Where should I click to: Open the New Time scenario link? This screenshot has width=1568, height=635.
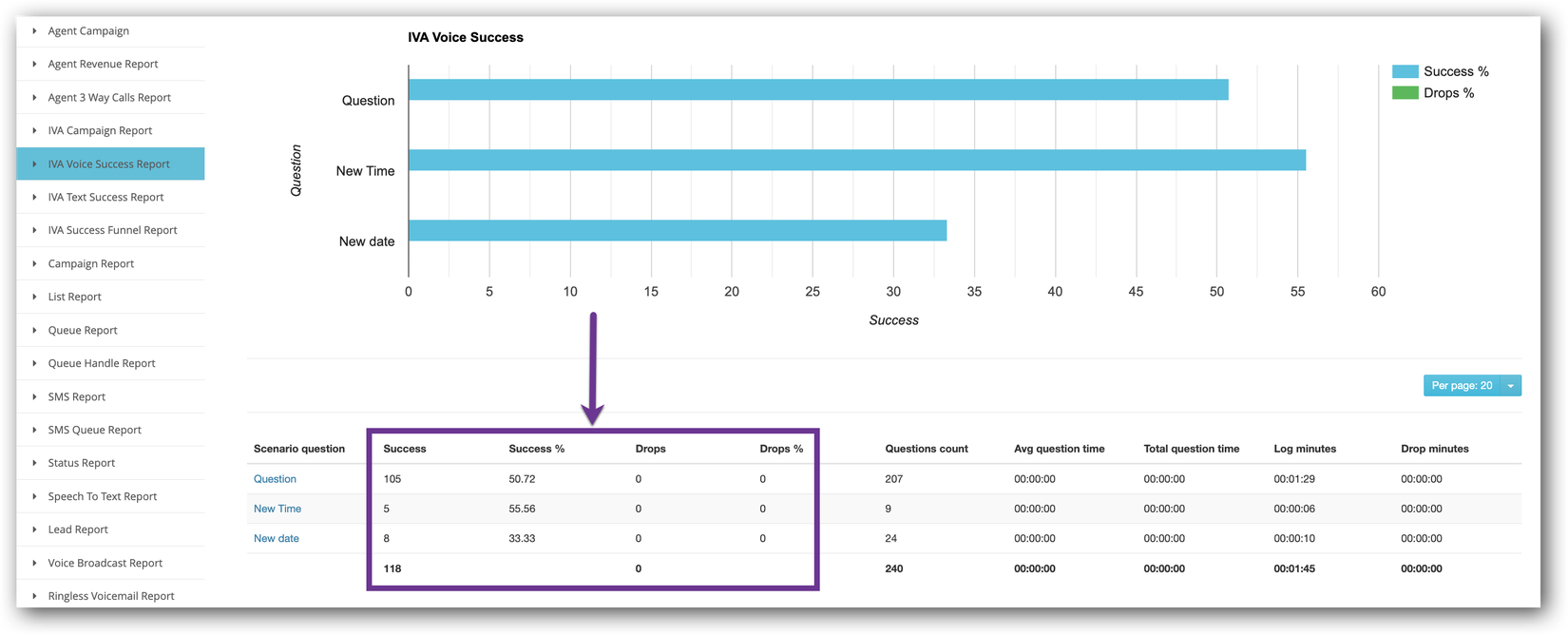tap(277, 510)
